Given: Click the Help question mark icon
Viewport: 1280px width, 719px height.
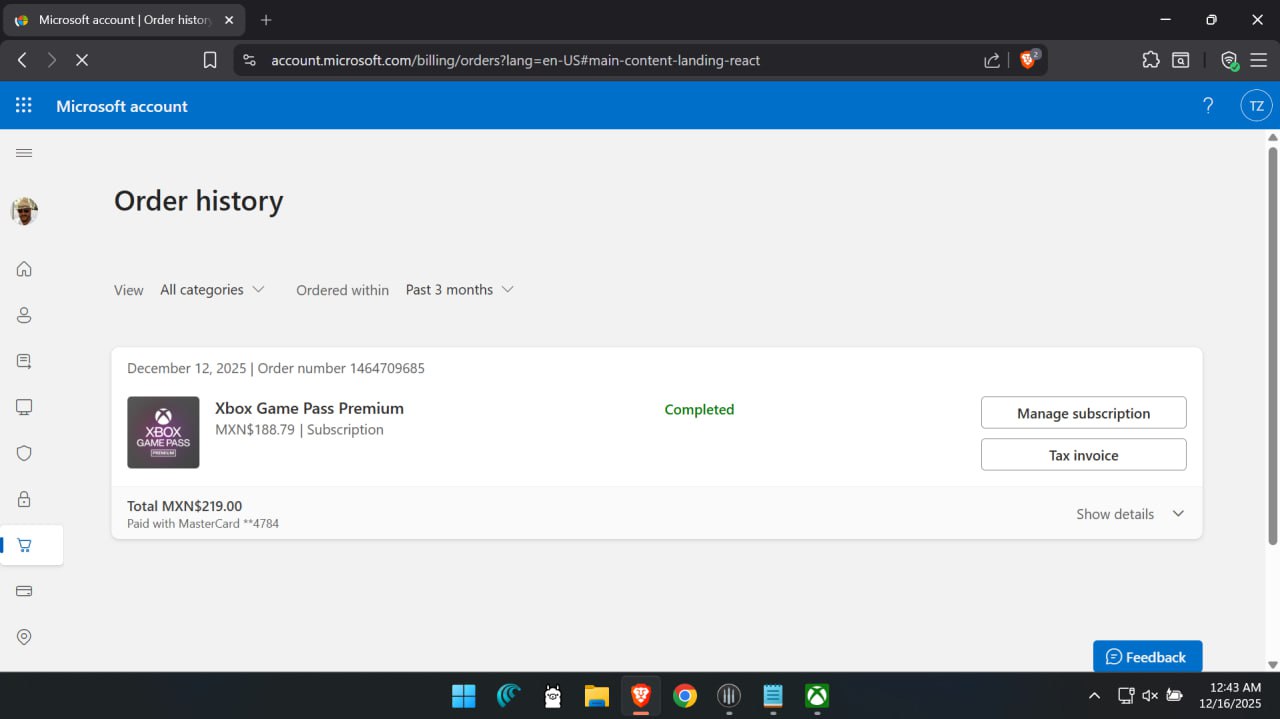Looking at the screenshot, I should click(x=1208, y=106).
